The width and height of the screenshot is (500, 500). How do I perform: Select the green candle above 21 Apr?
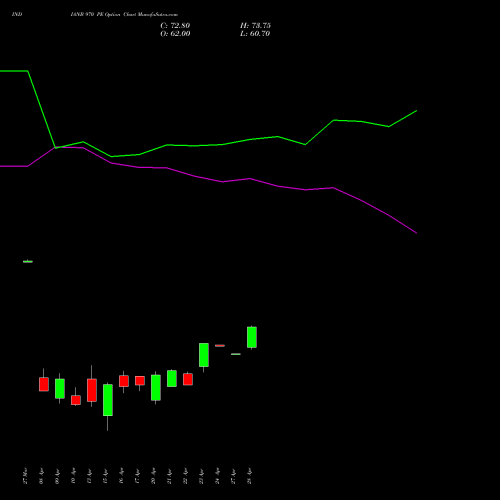172,378
